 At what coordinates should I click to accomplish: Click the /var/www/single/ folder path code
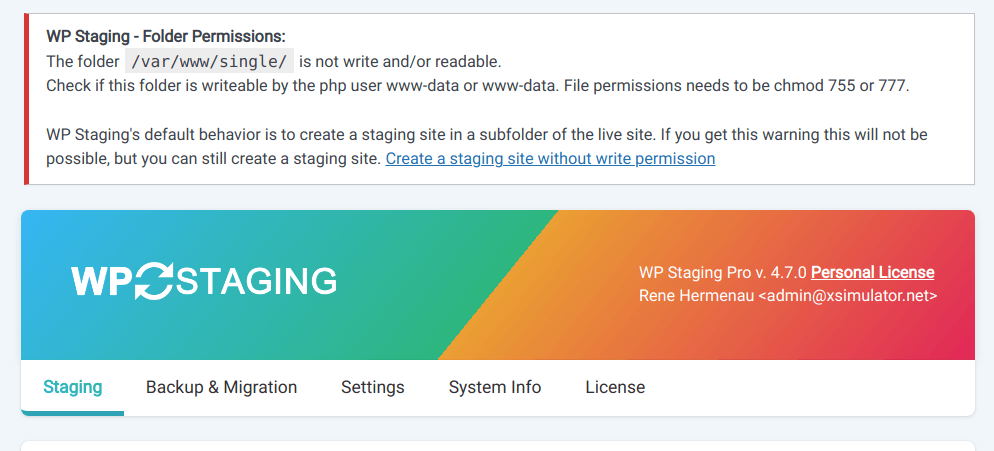point(210,62)
